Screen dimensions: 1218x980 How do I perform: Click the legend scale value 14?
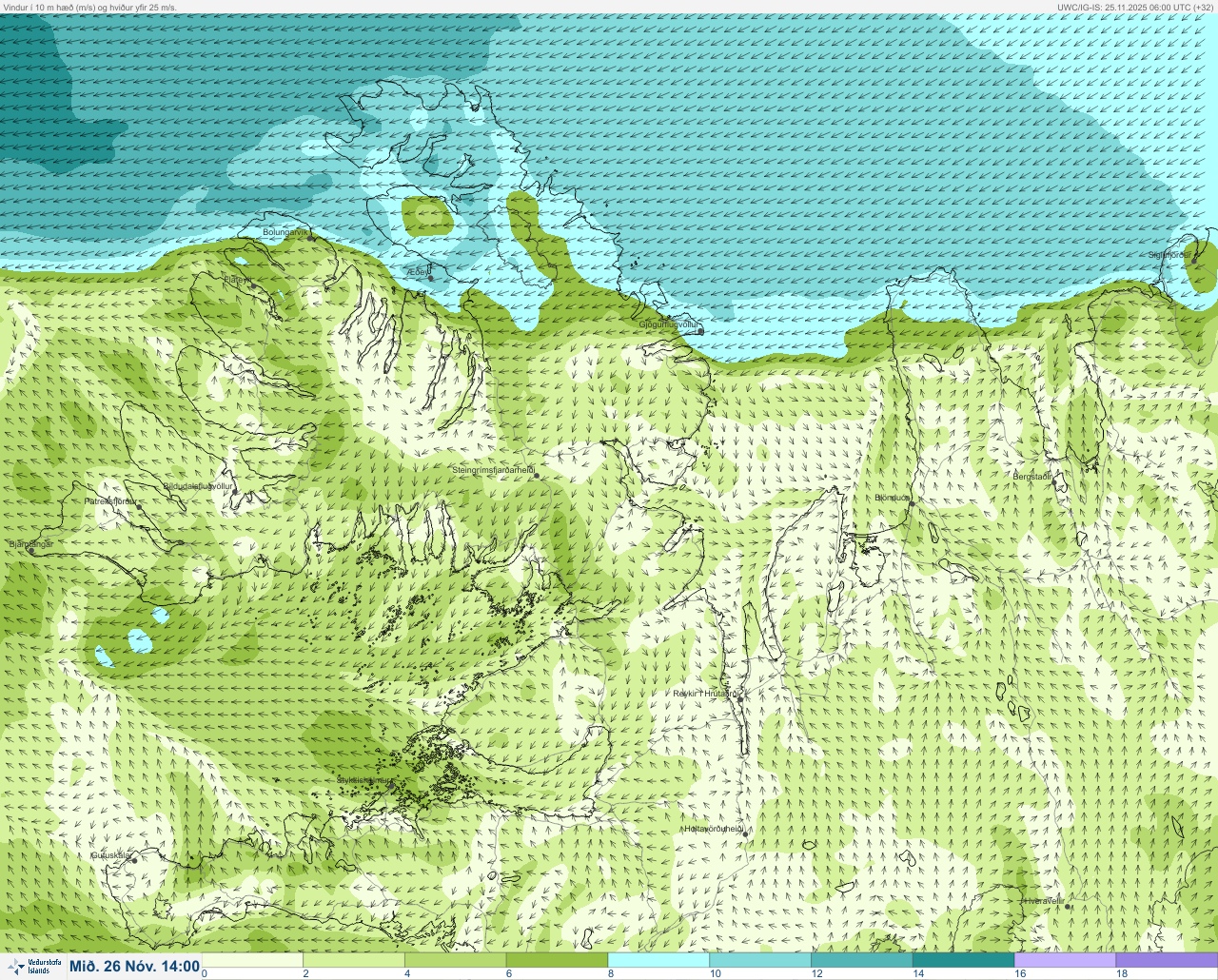(x=918, y=973)
